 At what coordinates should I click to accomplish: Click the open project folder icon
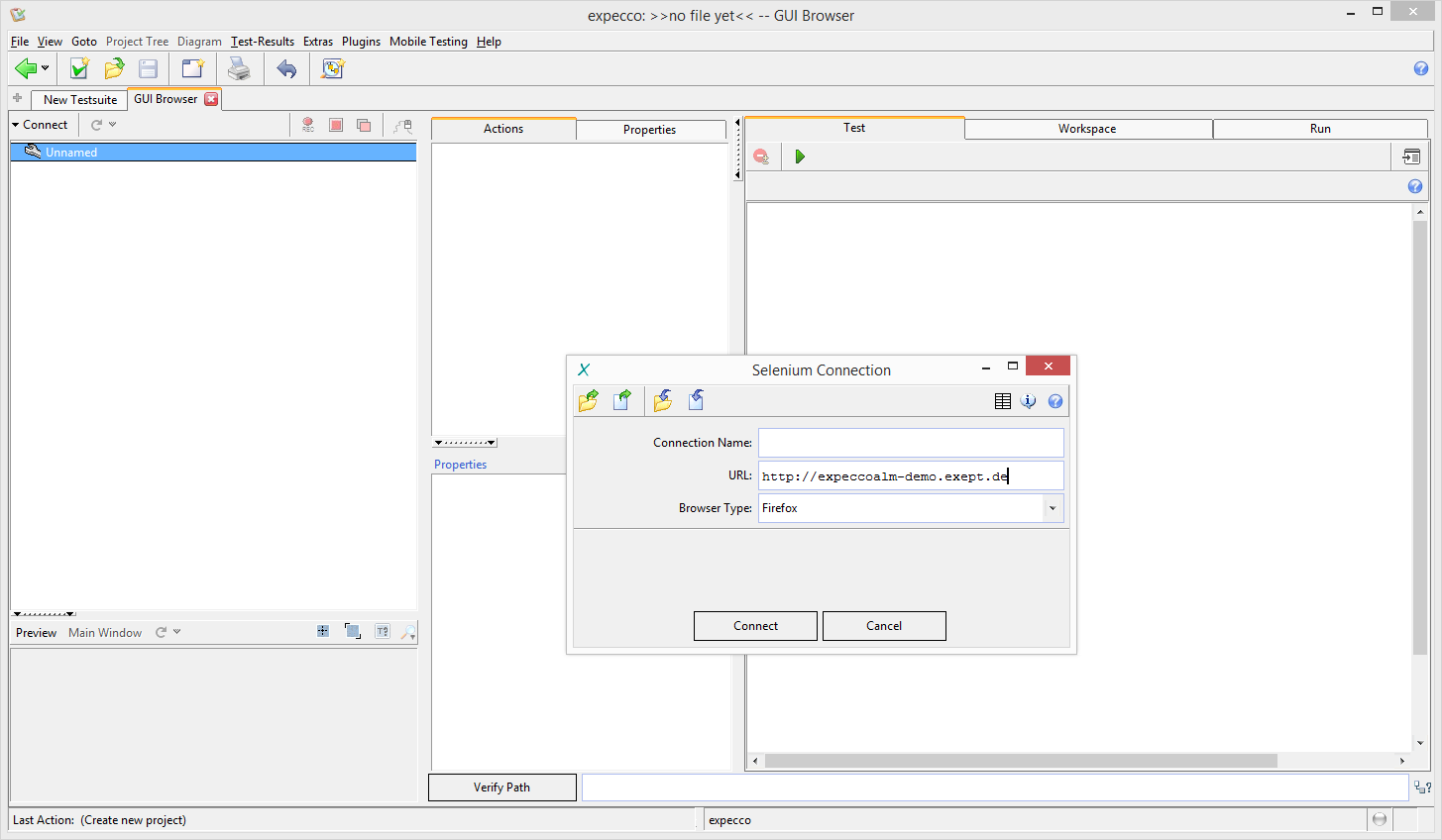(x=114, y=68)
